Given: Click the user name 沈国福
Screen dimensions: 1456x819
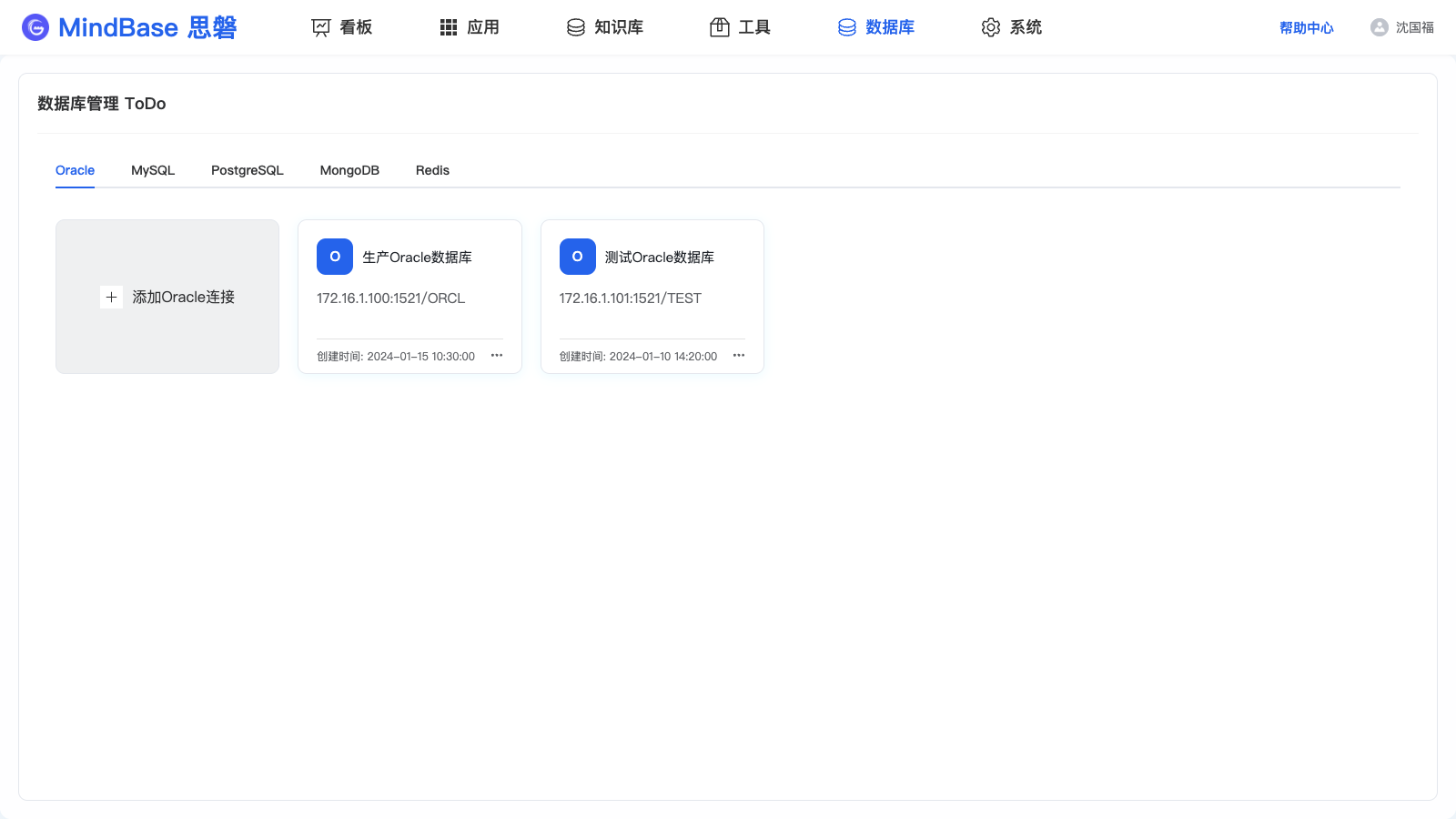Looking at the screenshot, I should [x=1415, y=28].
